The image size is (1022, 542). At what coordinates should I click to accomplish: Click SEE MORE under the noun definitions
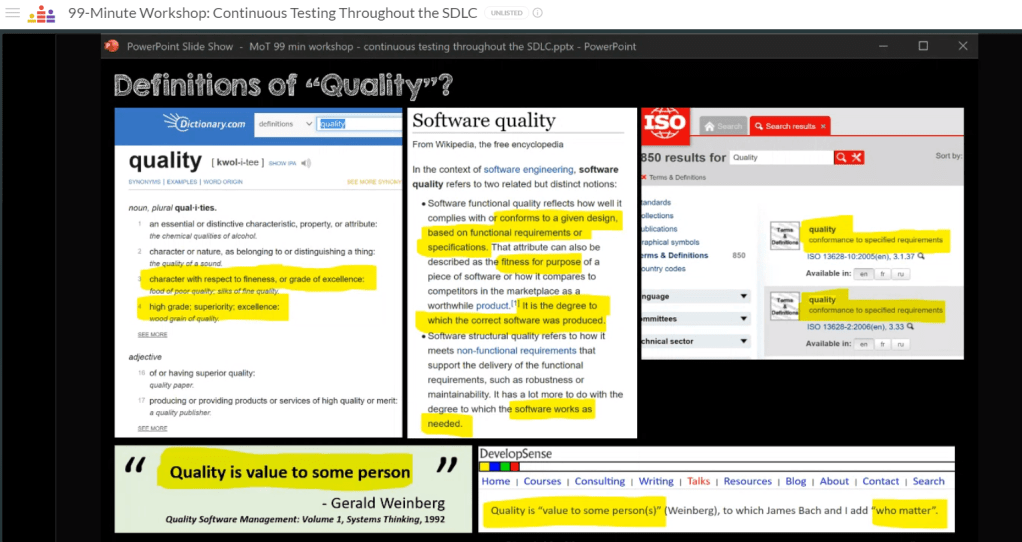[153, 334]
